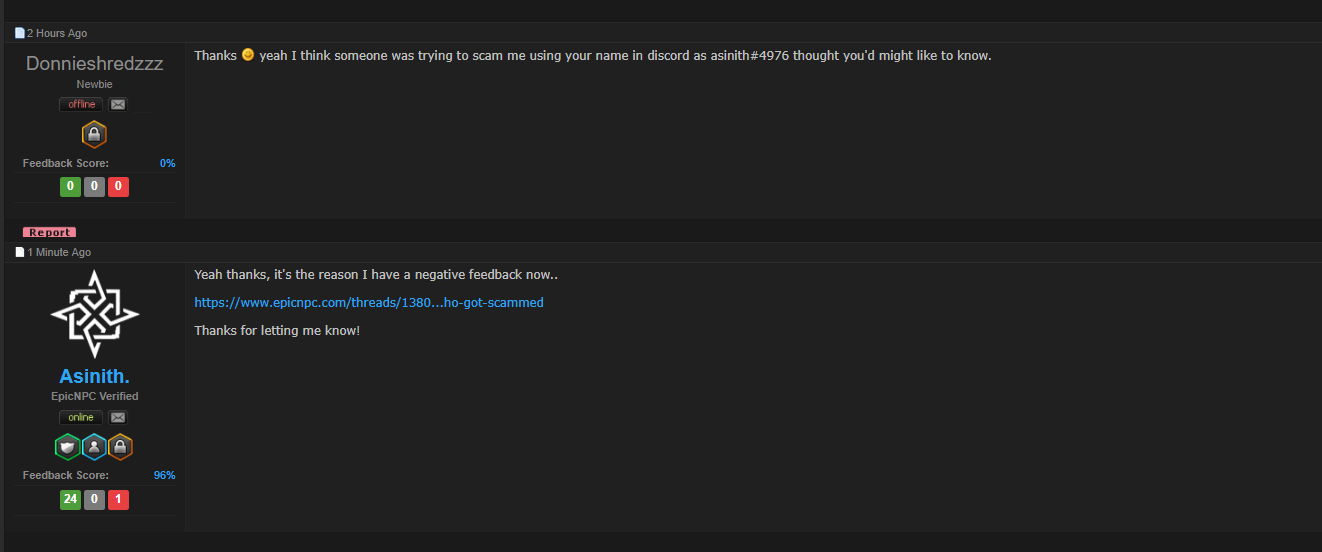Click Asinith's orange lock badge

coord(120,447)
